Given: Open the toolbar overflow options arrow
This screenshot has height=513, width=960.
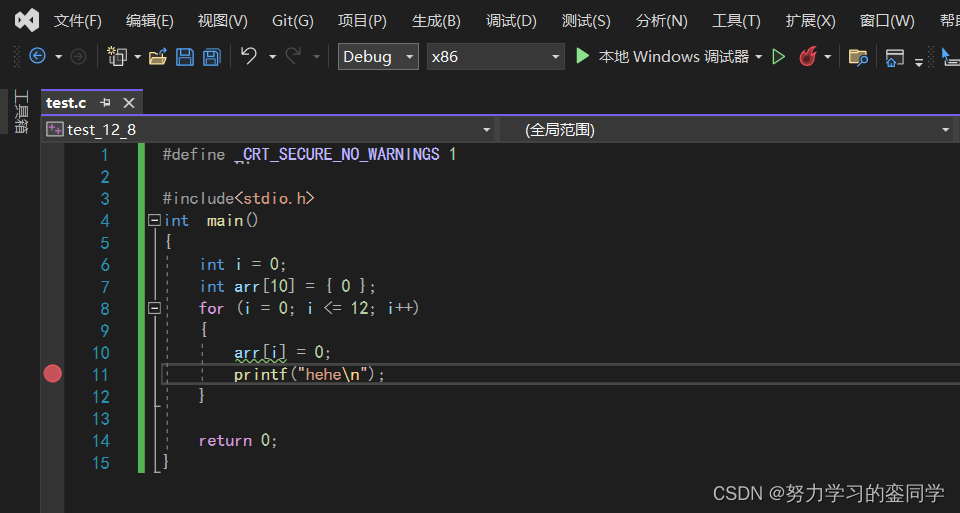Looking at the screenshot, I should click(x=918, y=61).
